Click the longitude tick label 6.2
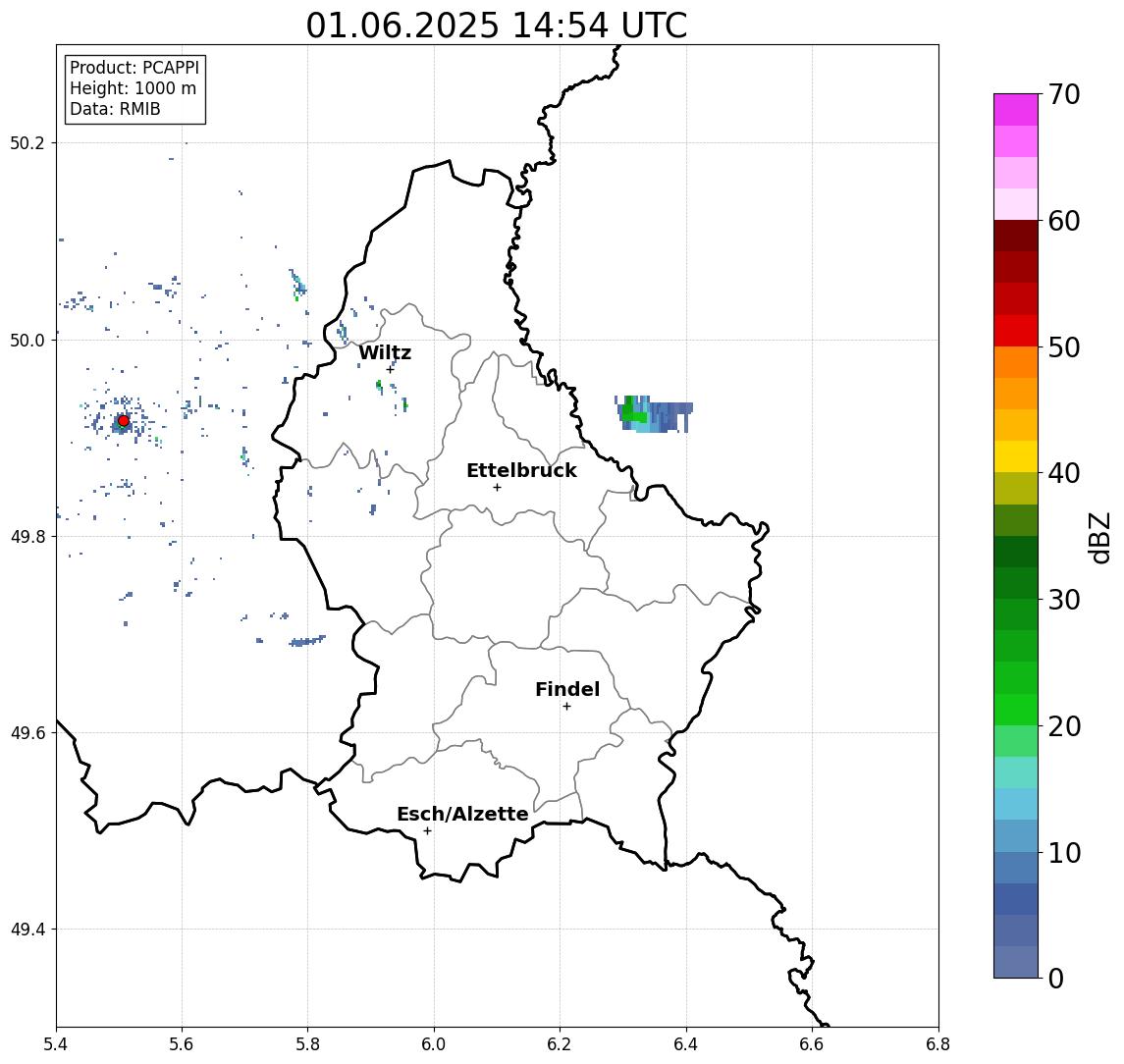Screen dimensions: 1124x1064 coord(561,1044)
